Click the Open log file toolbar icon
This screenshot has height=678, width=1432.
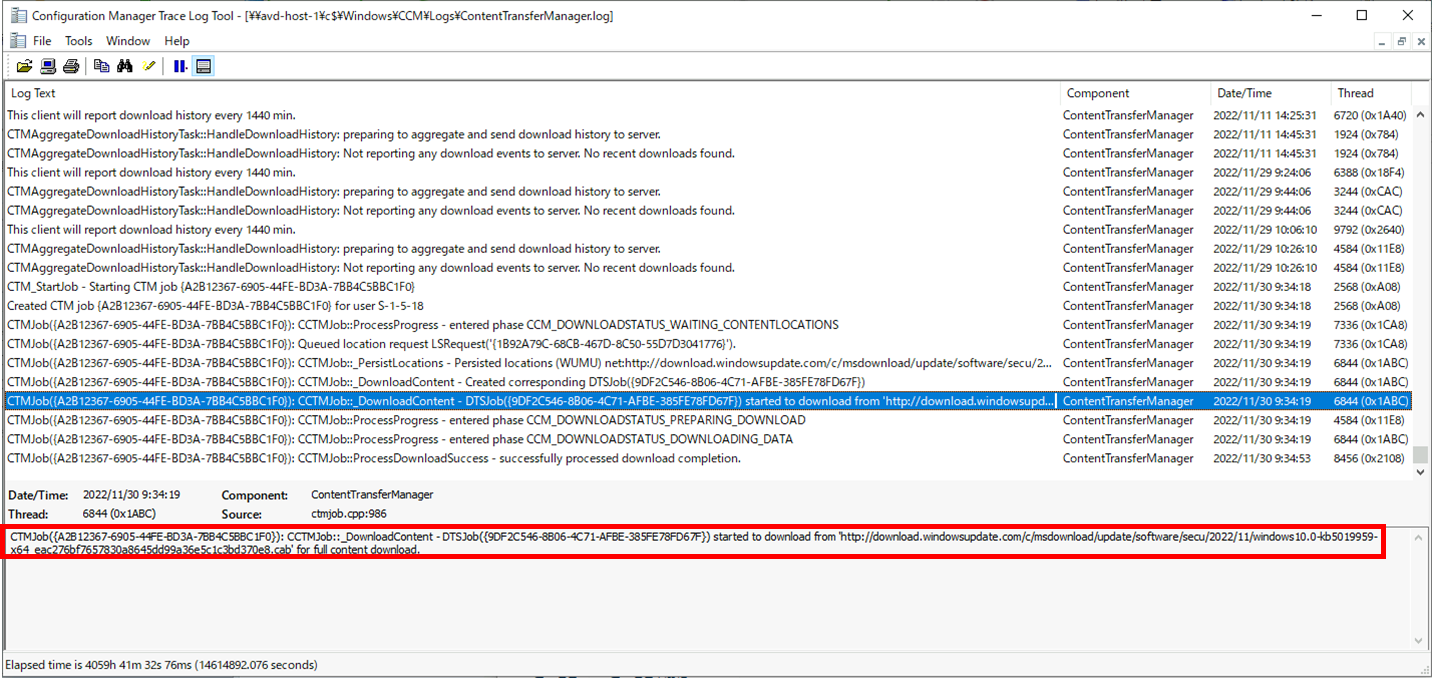pos(24,66)
